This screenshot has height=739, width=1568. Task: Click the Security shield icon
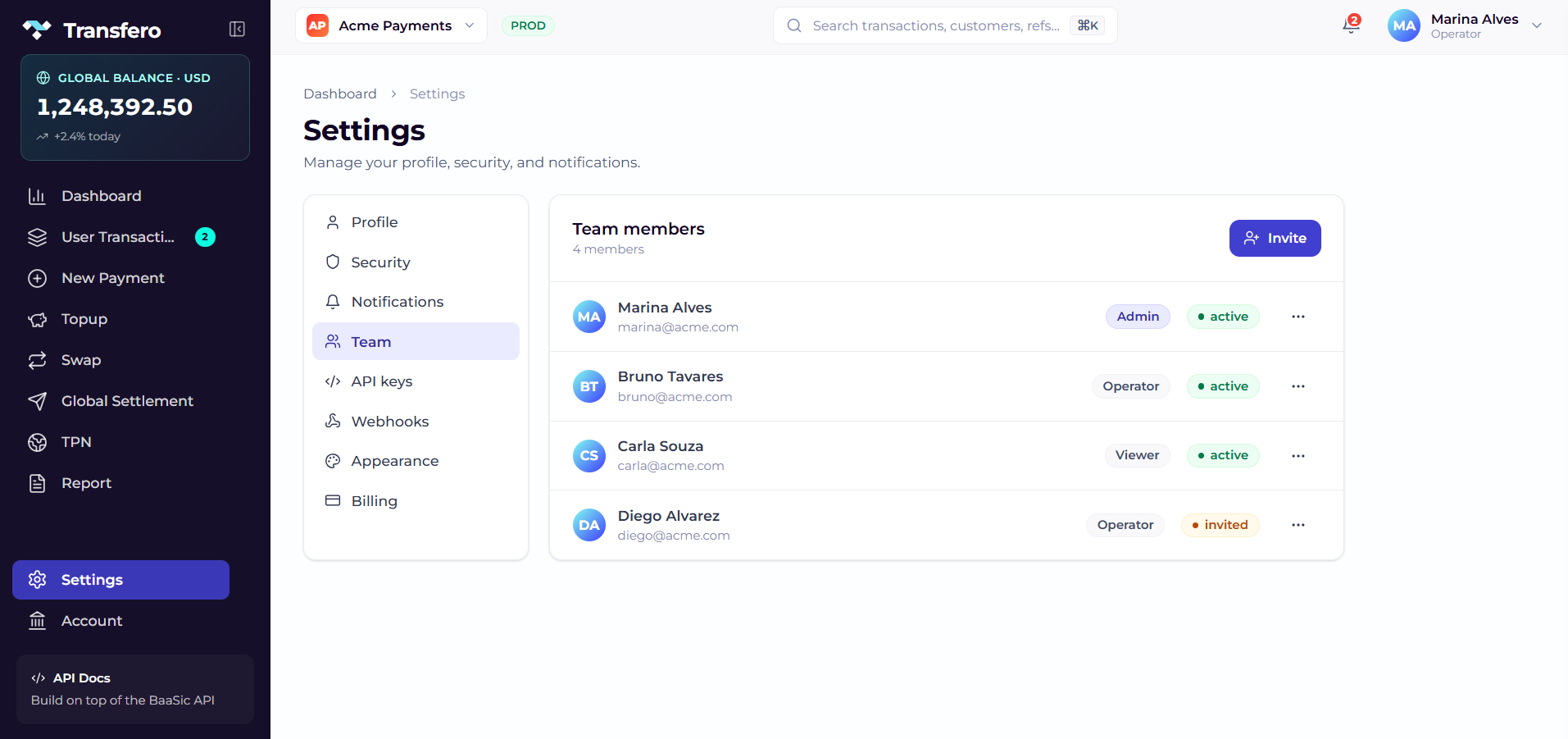tap(333, 262)
